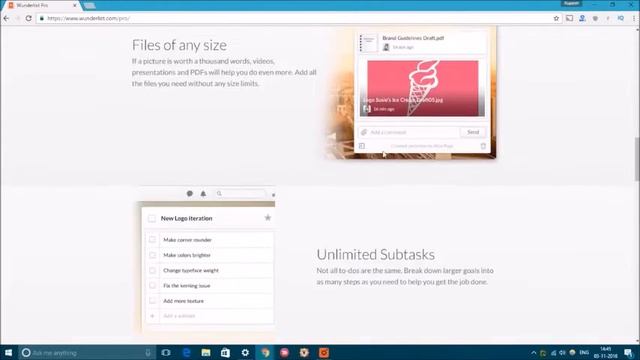Close the Wunderlist Pro tab
Viewport: 640px width, 360px height.
[x=75, y=5]
